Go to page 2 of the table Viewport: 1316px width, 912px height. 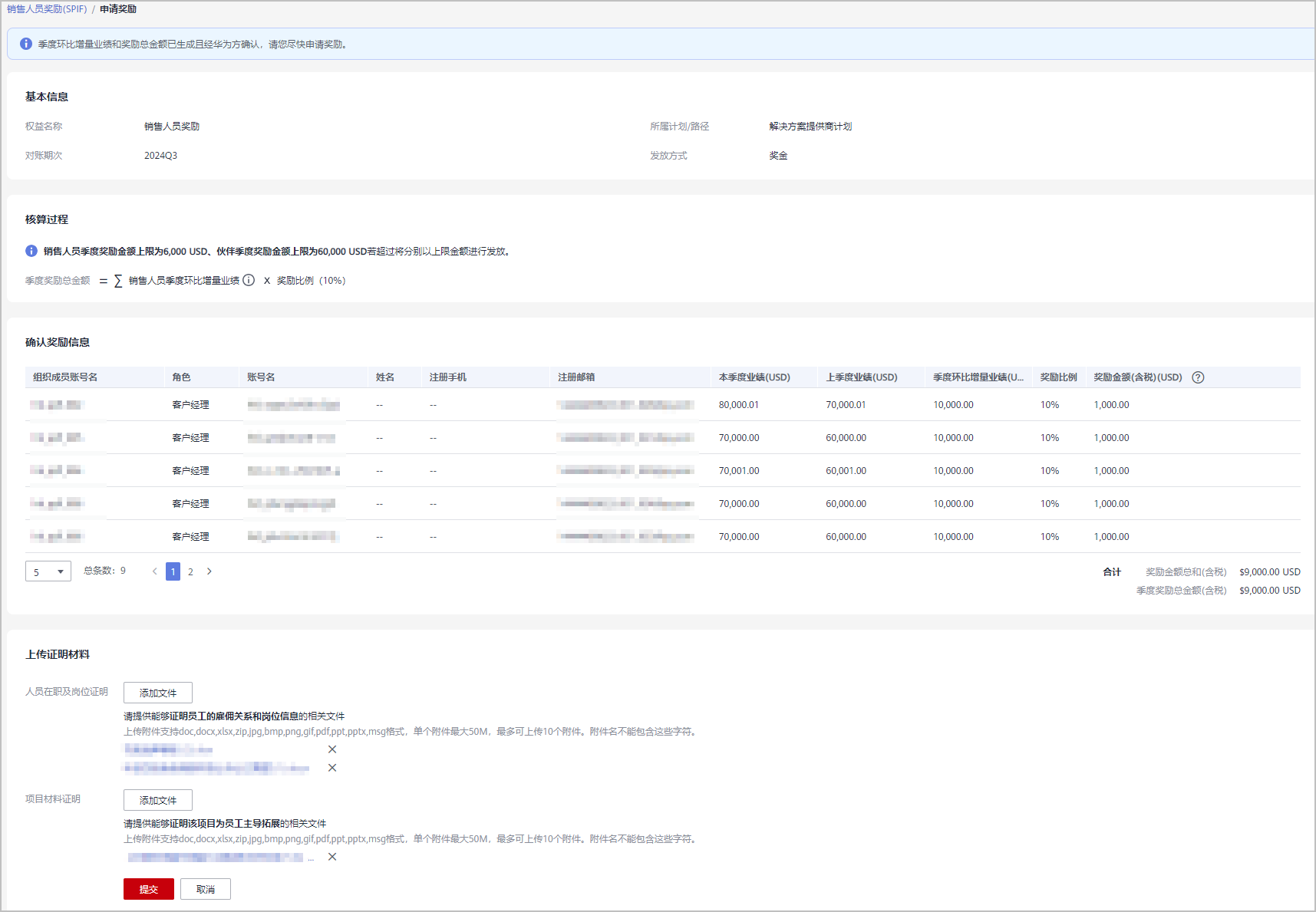[190, 571]
